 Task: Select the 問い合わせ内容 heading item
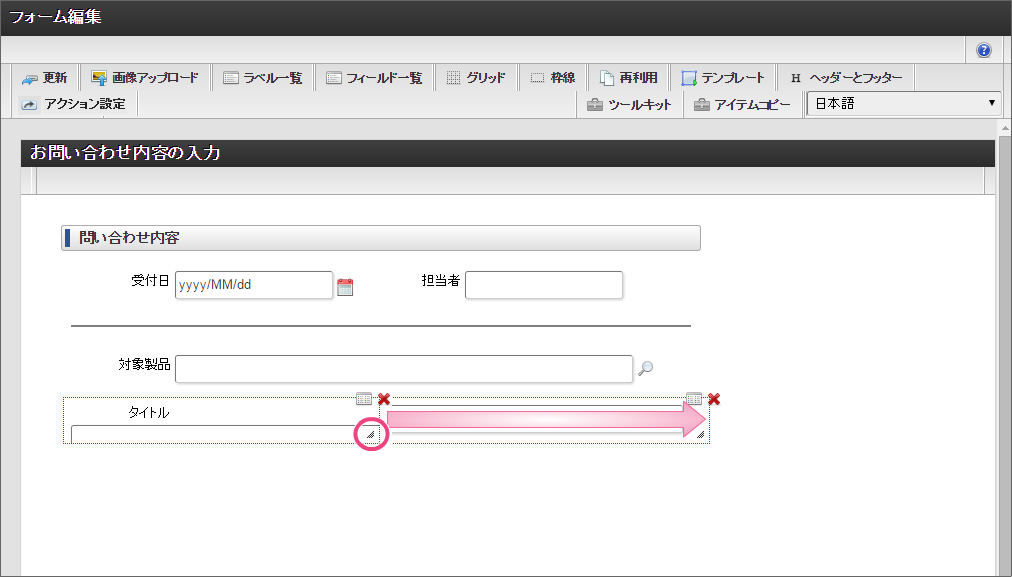[381, 238]
